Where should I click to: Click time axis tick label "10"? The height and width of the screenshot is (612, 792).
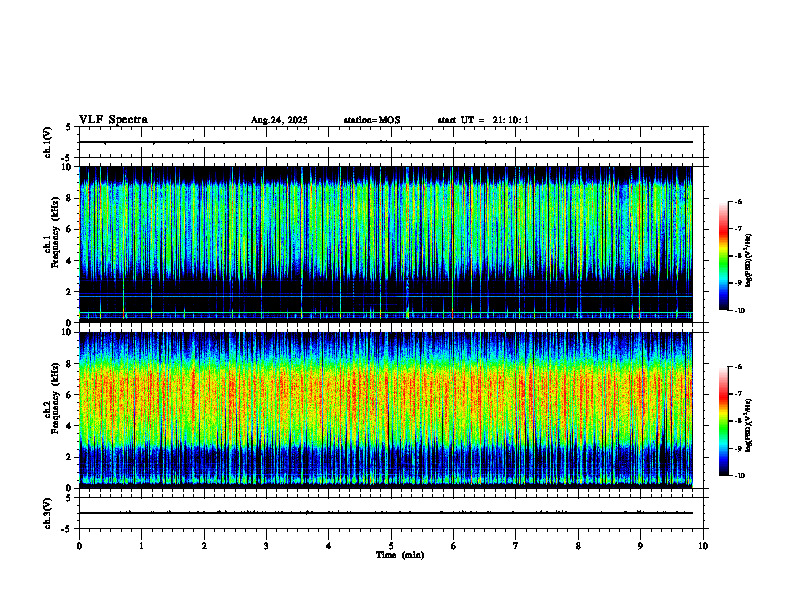tap(703, 546)
